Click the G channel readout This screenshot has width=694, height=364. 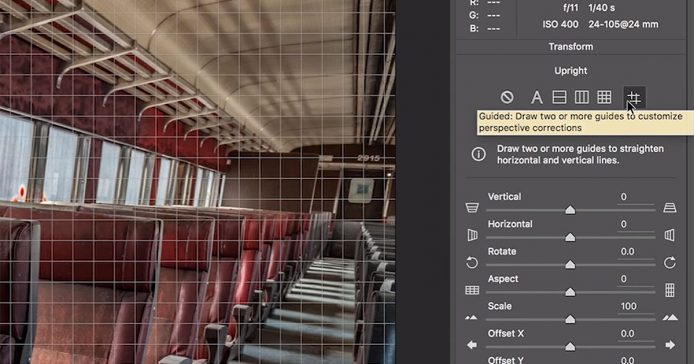coord(485,15)
